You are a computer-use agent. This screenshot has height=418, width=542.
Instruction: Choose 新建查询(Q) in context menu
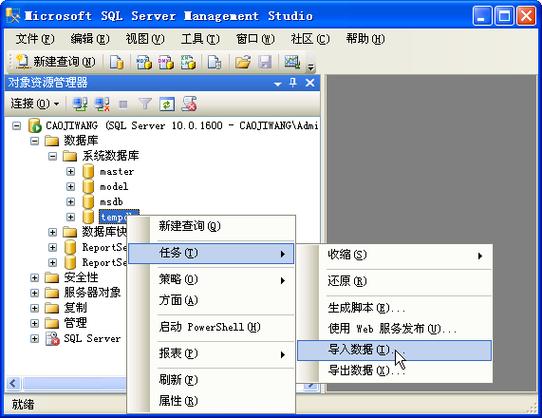point(211,226)
